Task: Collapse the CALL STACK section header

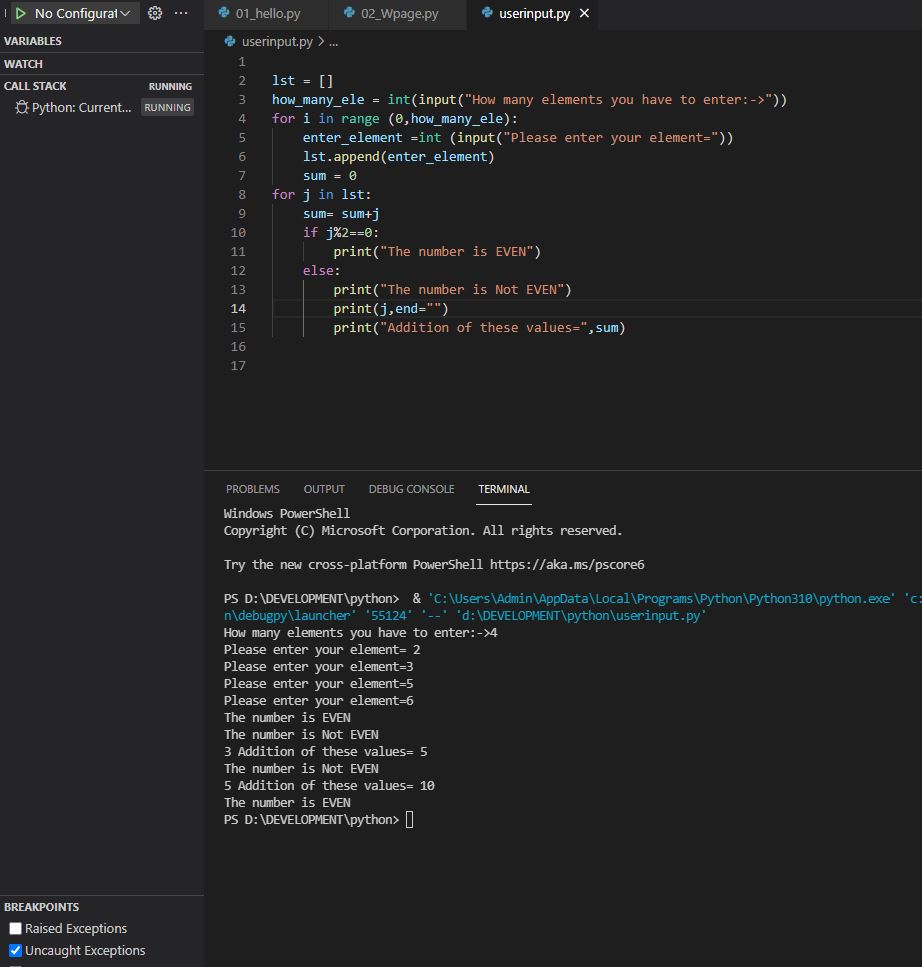Action: click(x=35, y=86)
